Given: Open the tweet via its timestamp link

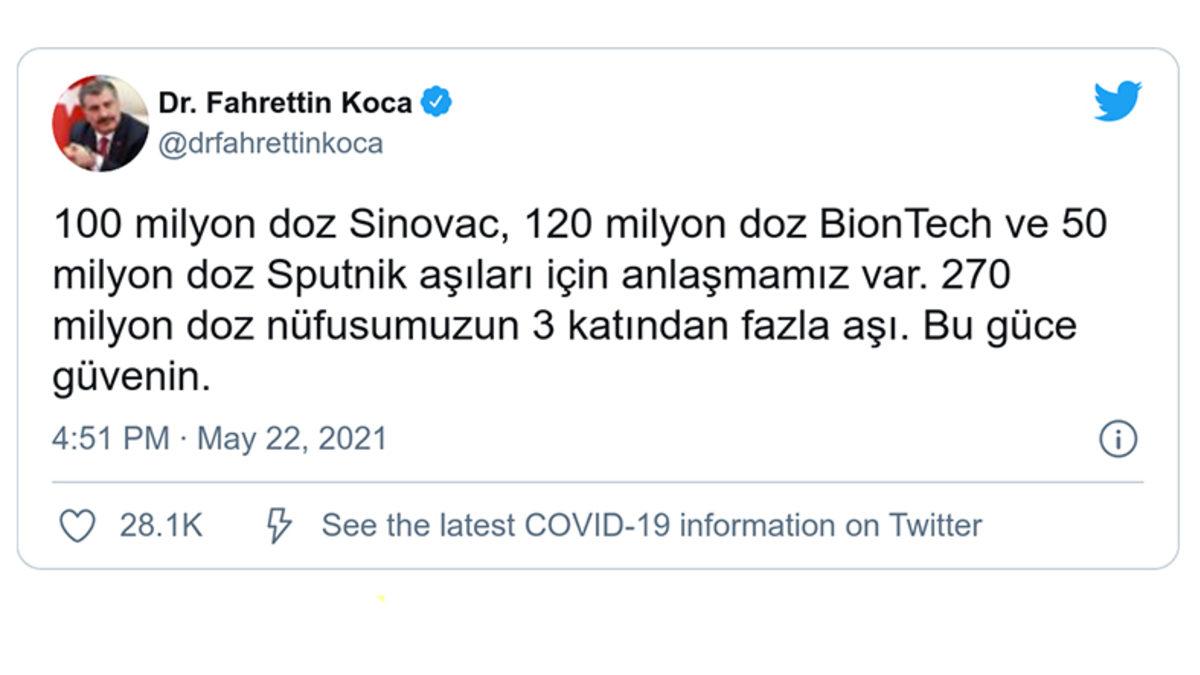Looking at the screenshot, I should [222, 436].
